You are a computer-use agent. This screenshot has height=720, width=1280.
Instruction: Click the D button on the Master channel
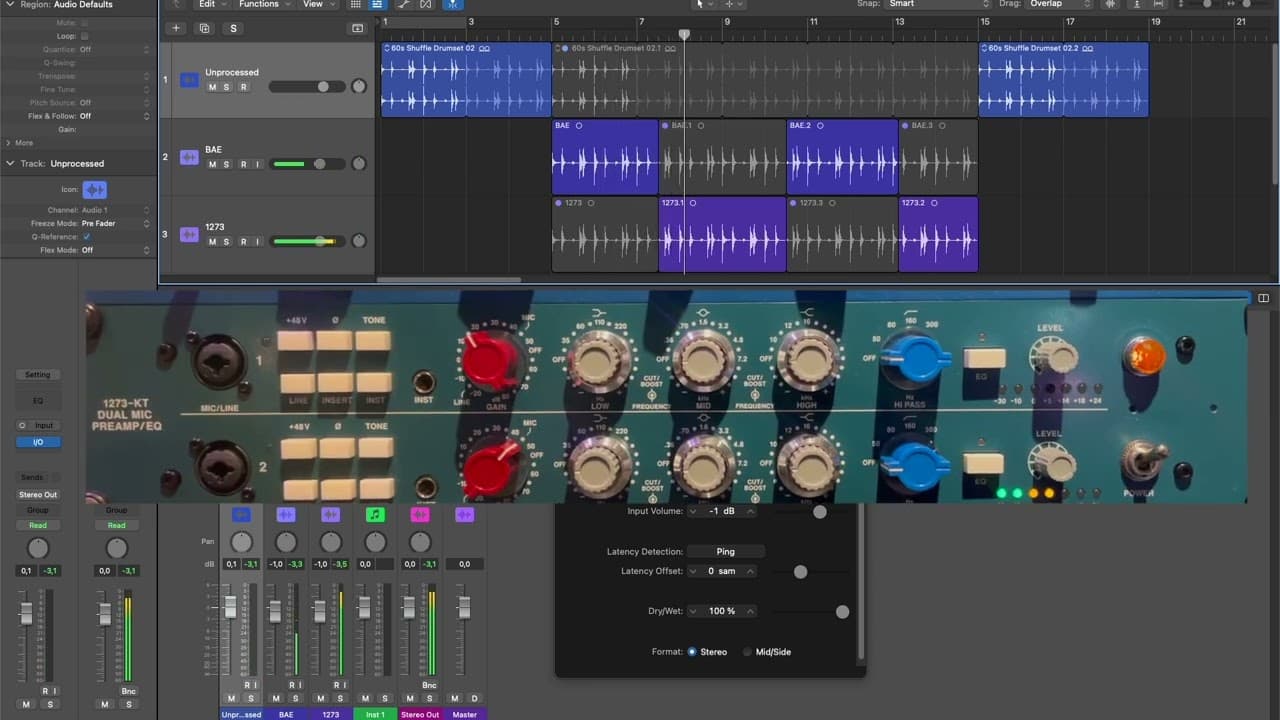click(474, 698)
